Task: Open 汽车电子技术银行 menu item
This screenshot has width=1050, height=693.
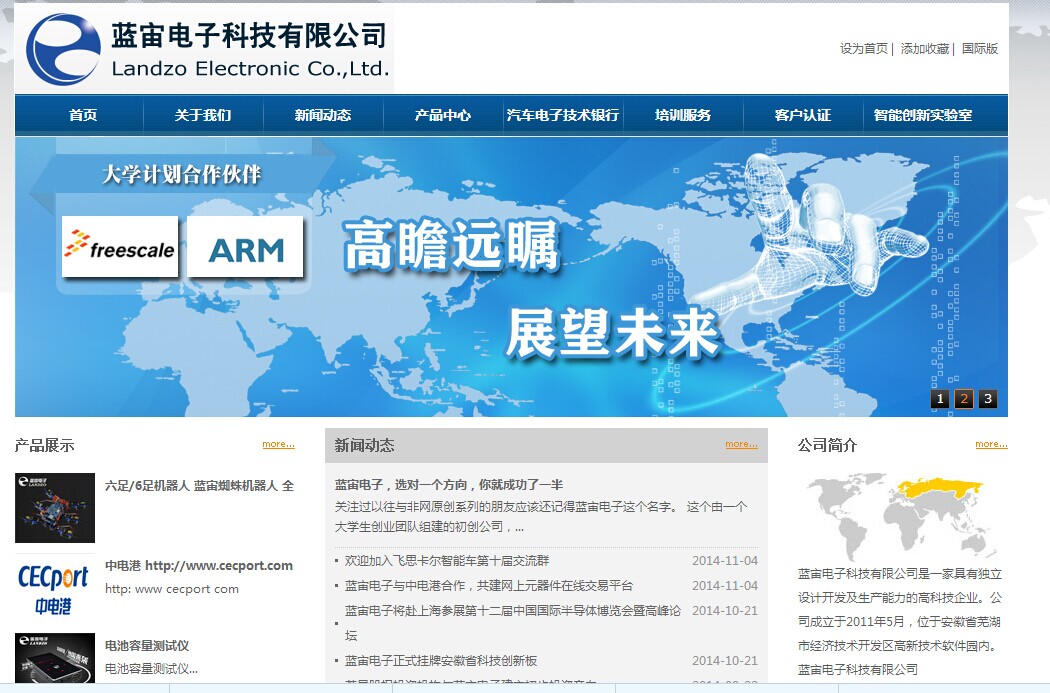Action: (x=562, y=115)
